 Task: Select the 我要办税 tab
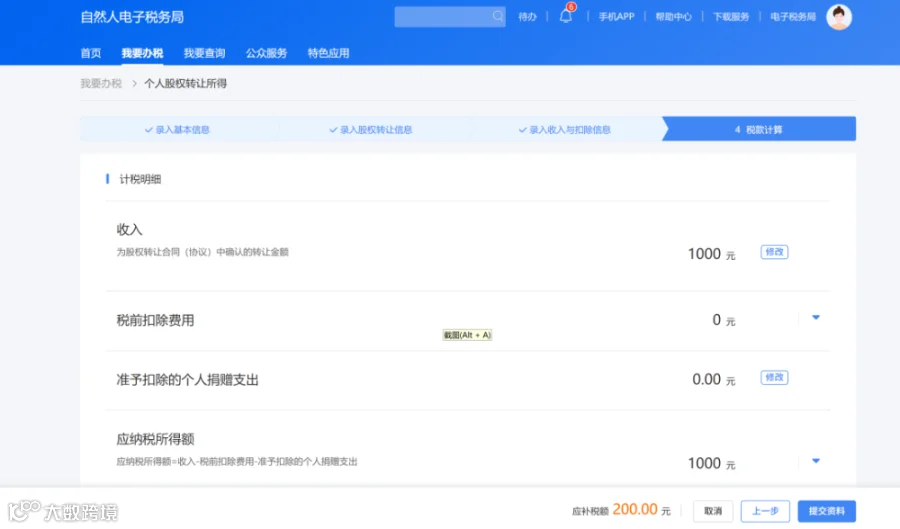[142, 53]
